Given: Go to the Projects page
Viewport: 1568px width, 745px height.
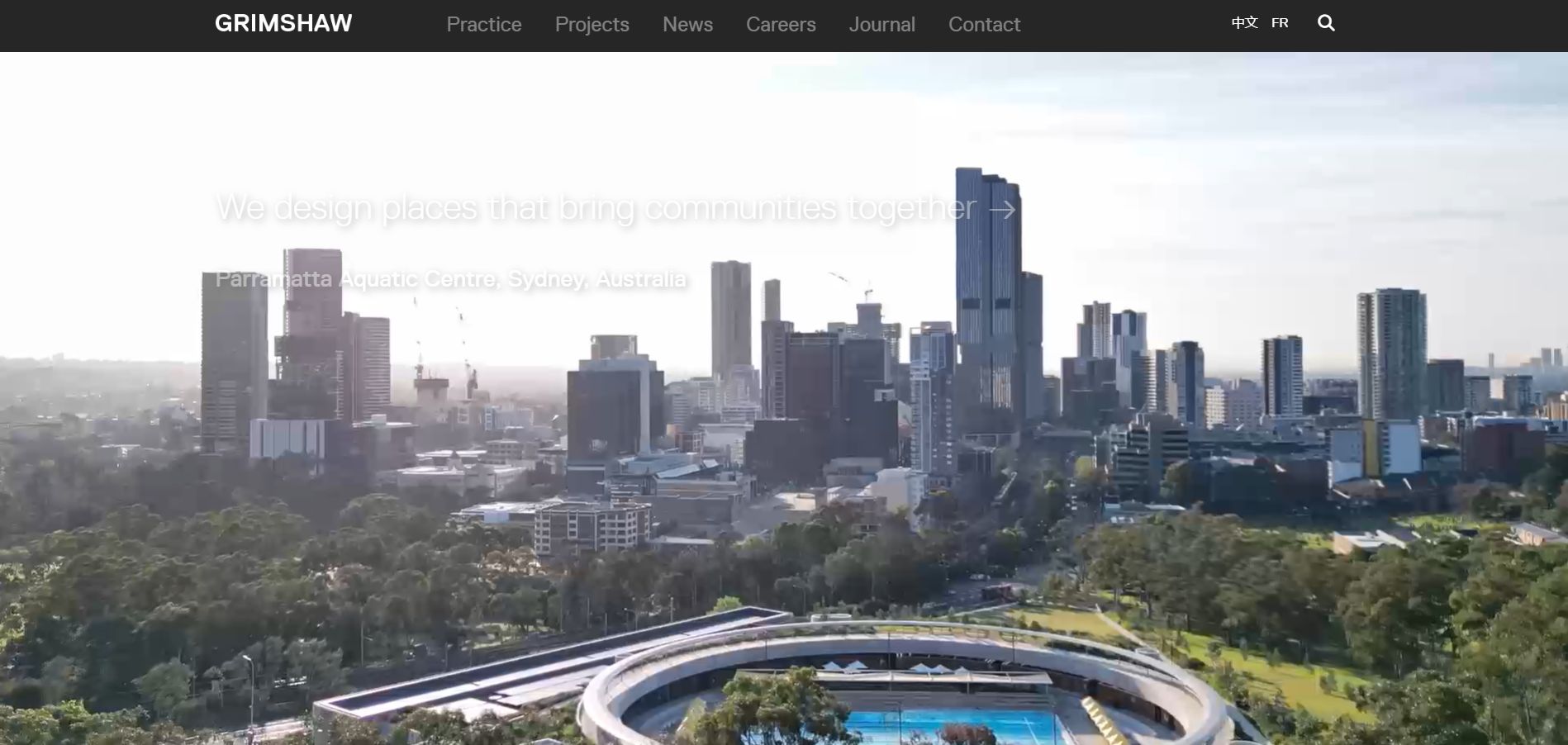Looking at the screenshot, I should pyautogui.click(x=592, y=25).
